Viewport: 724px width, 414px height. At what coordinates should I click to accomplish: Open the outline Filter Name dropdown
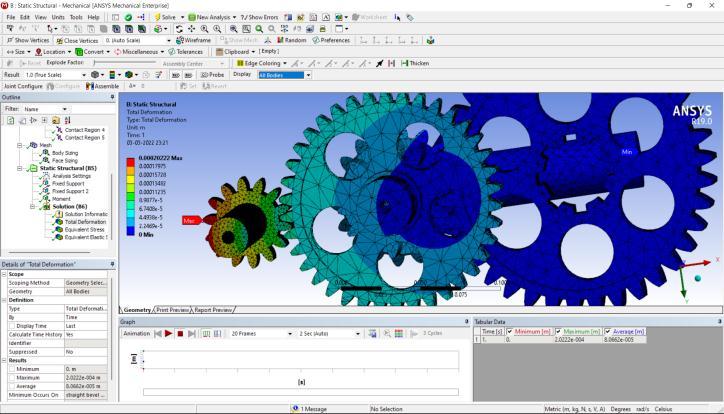pyautogui.click(x=65, y=109)
